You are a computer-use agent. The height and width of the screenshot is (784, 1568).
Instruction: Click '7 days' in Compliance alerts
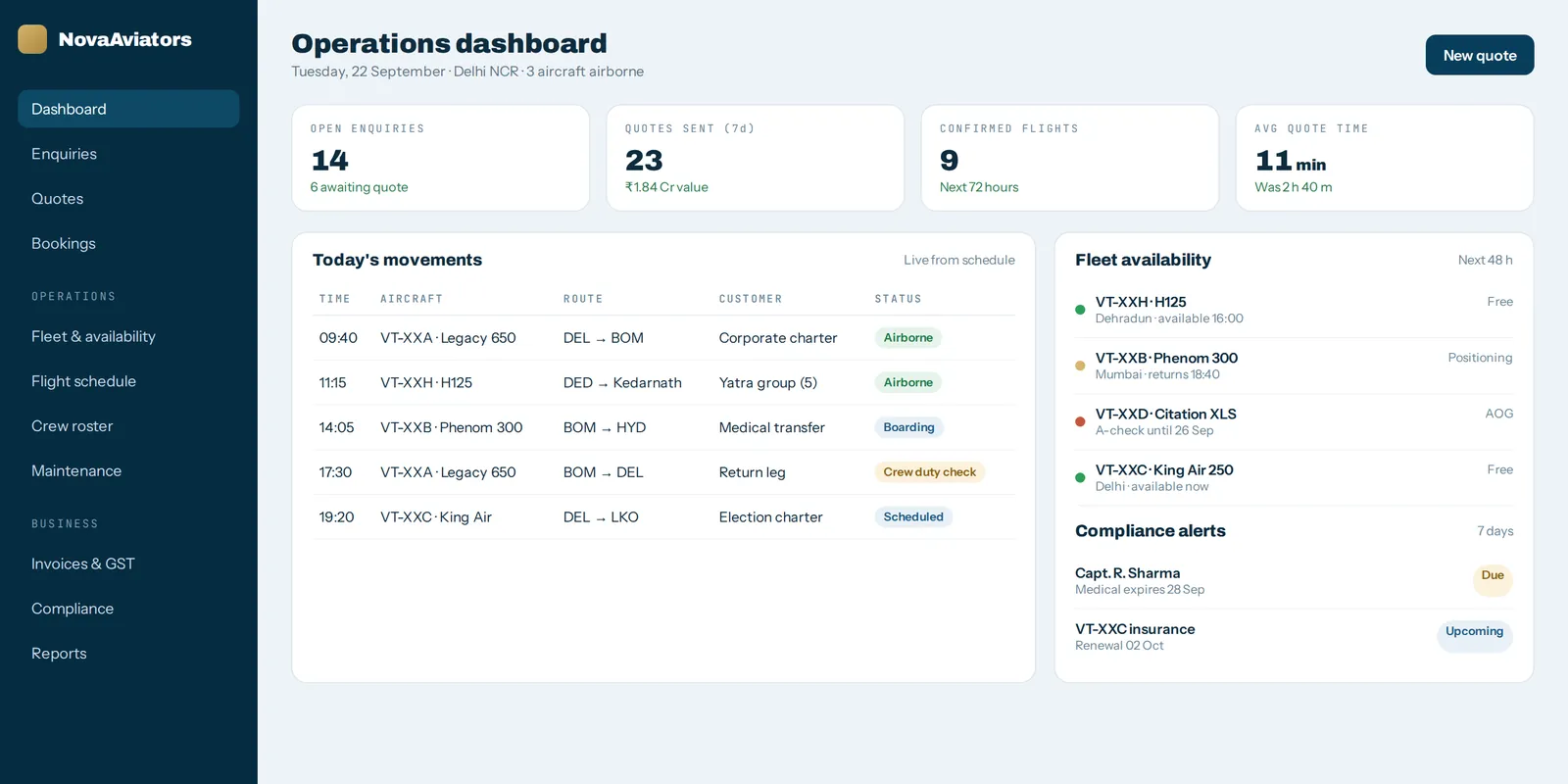1494,531
